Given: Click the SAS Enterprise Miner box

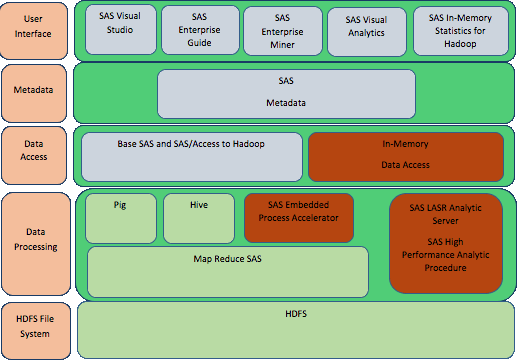Looking at the screenshot, I should click(283, 31).
